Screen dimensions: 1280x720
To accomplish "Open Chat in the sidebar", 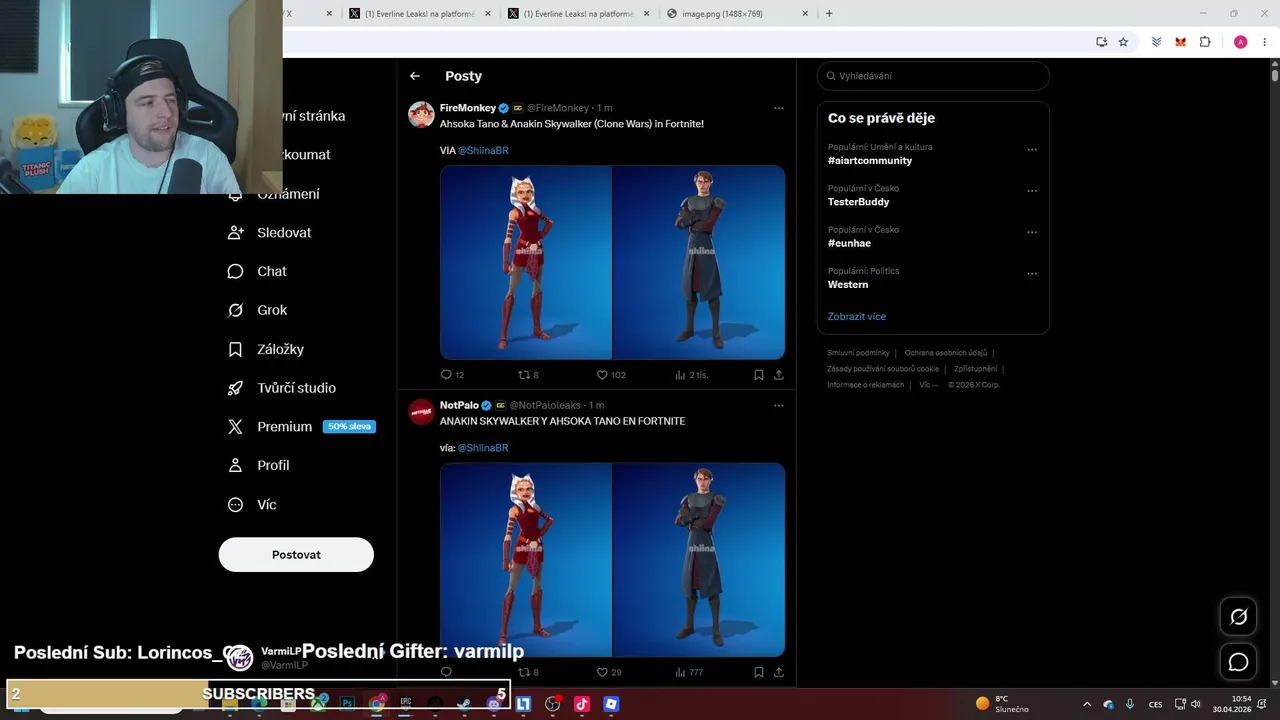I will point(257,271).
